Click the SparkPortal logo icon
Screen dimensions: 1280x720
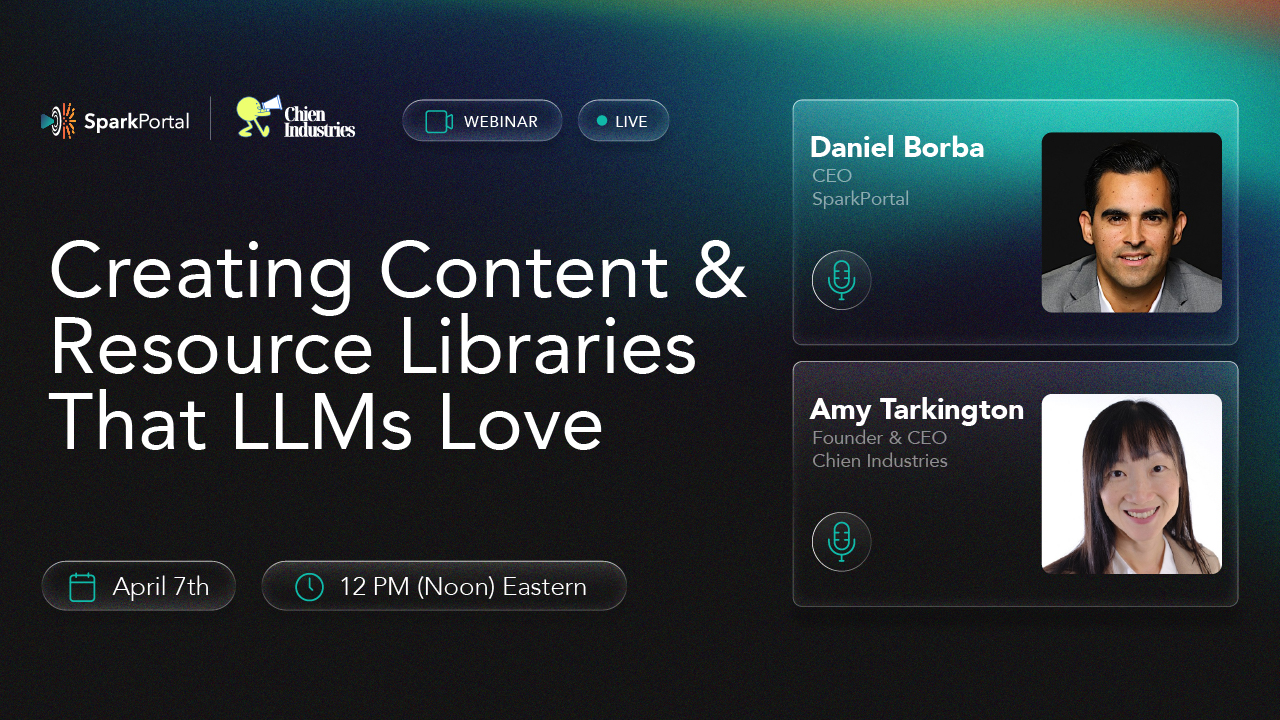(x=59, y=121)
